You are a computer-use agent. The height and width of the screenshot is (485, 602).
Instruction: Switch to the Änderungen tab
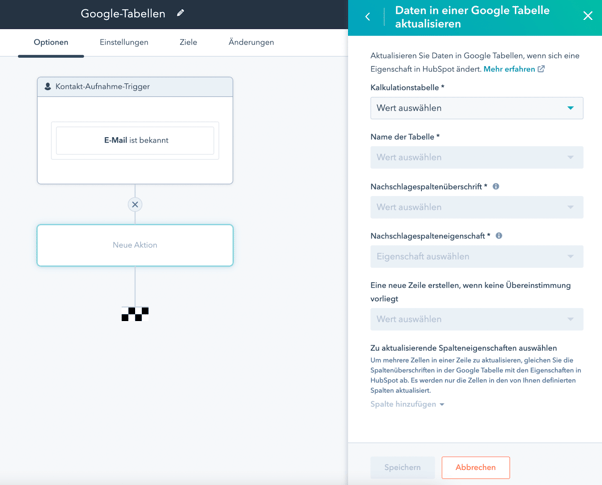(x=251, y=42)
